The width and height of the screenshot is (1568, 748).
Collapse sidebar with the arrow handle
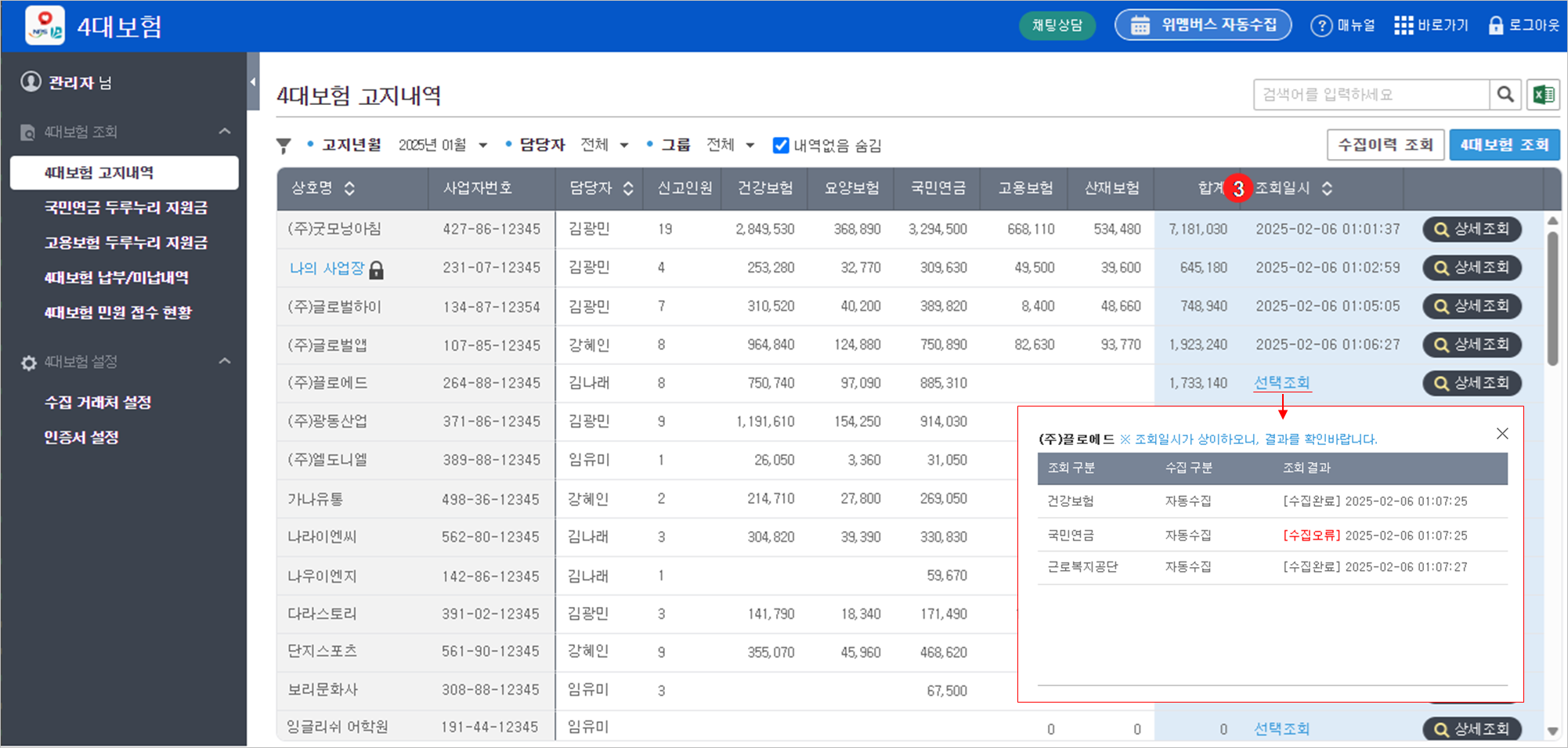click(252, 81)
